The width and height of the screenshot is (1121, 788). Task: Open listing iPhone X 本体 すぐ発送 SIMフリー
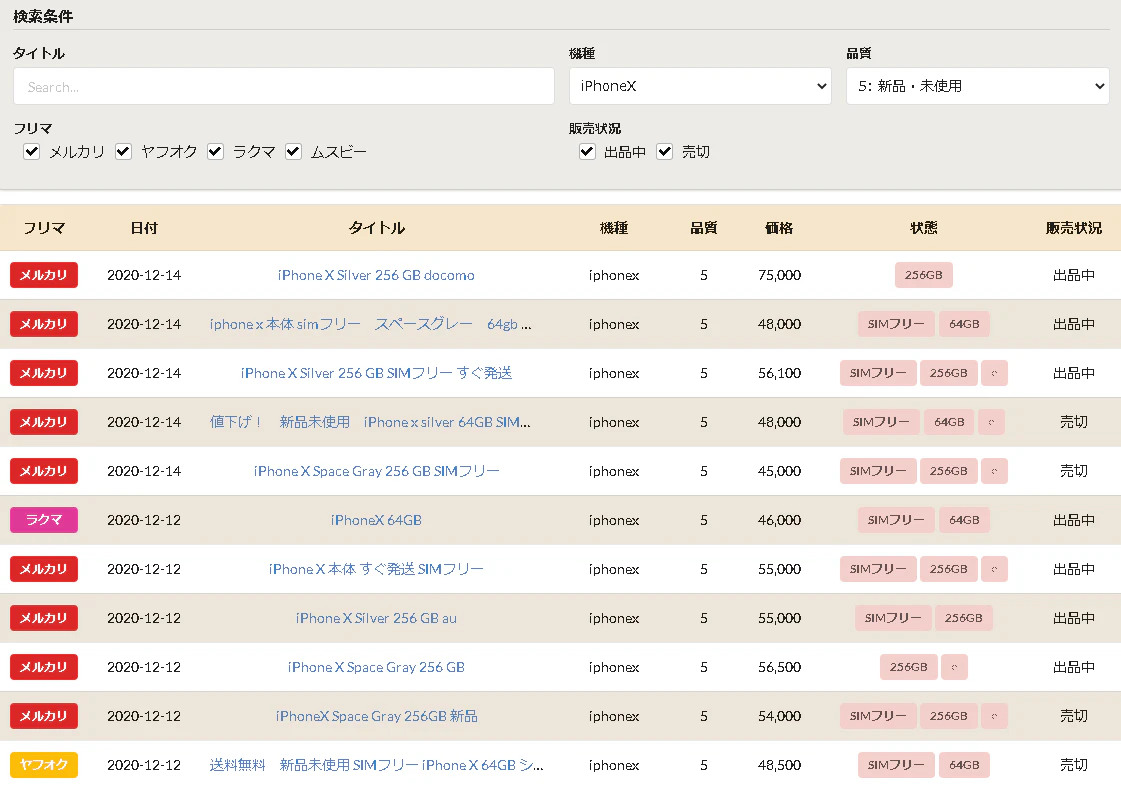[376, 569]
